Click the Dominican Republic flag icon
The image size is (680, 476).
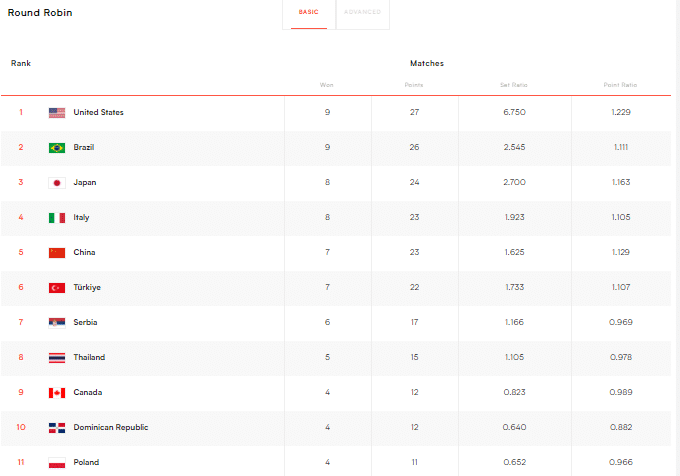[x=57, y=428]
